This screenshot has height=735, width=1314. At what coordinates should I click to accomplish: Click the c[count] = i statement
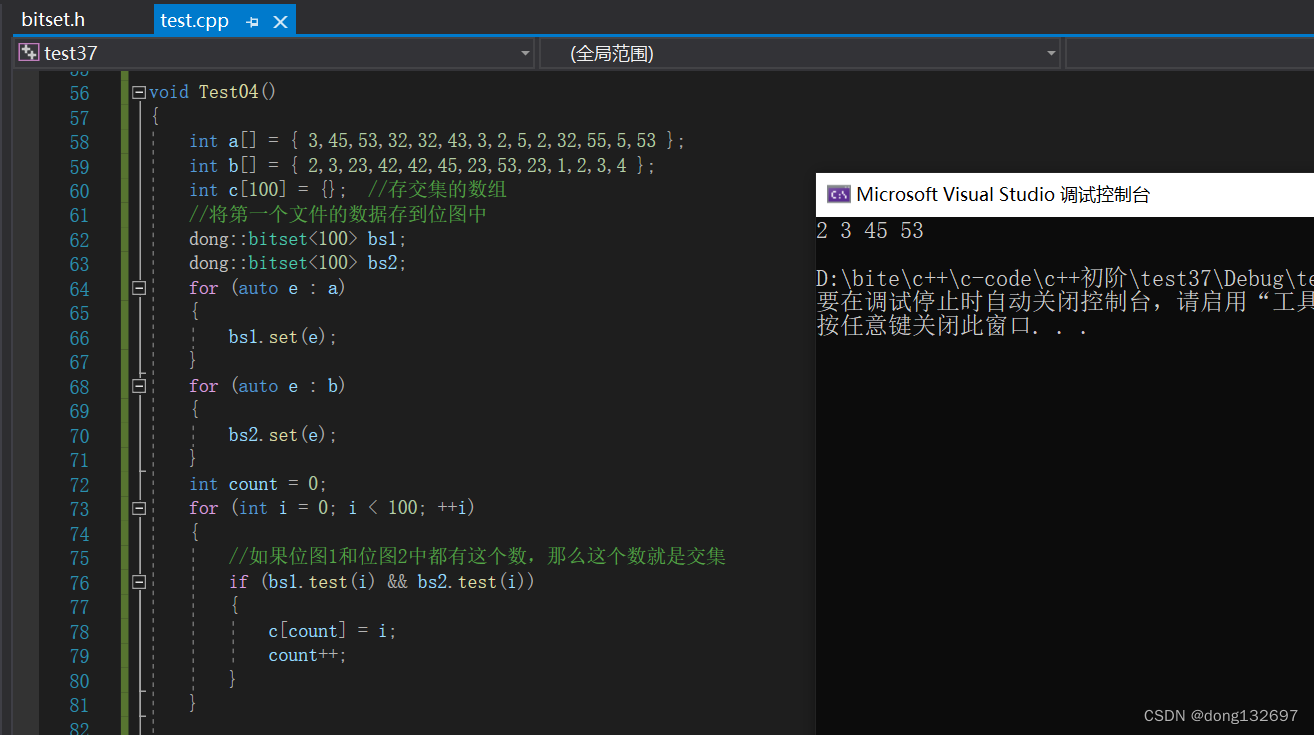tap(332, 631)
